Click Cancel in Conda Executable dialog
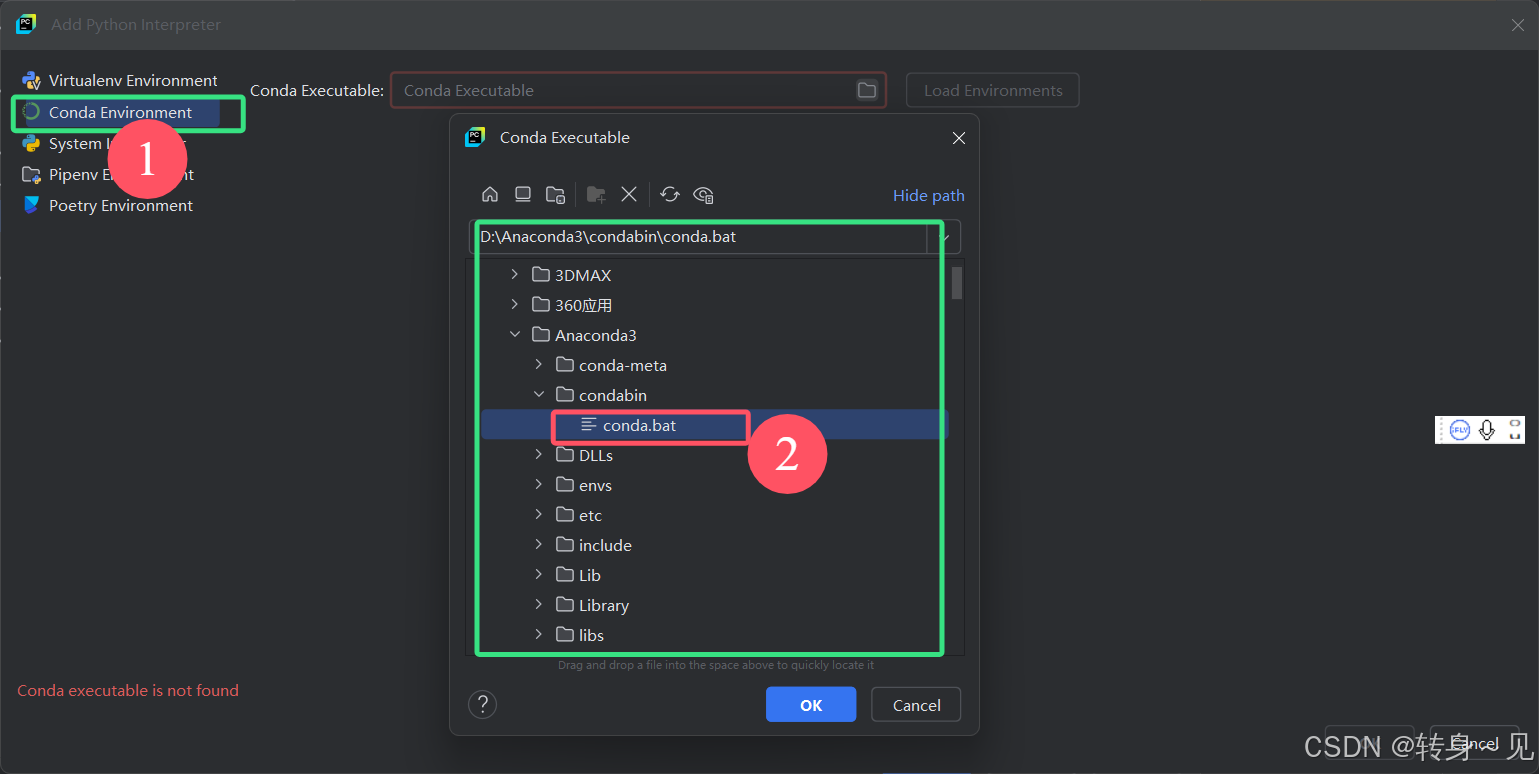The width and height of the screenshot is (1539, 774). tap(916, 704)
